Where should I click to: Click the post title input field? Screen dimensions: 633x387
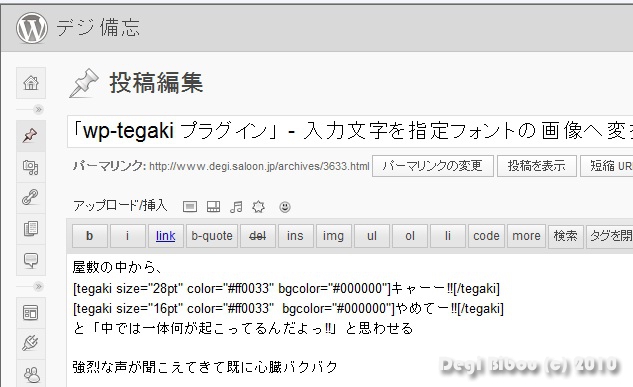[x=350, y=131]
